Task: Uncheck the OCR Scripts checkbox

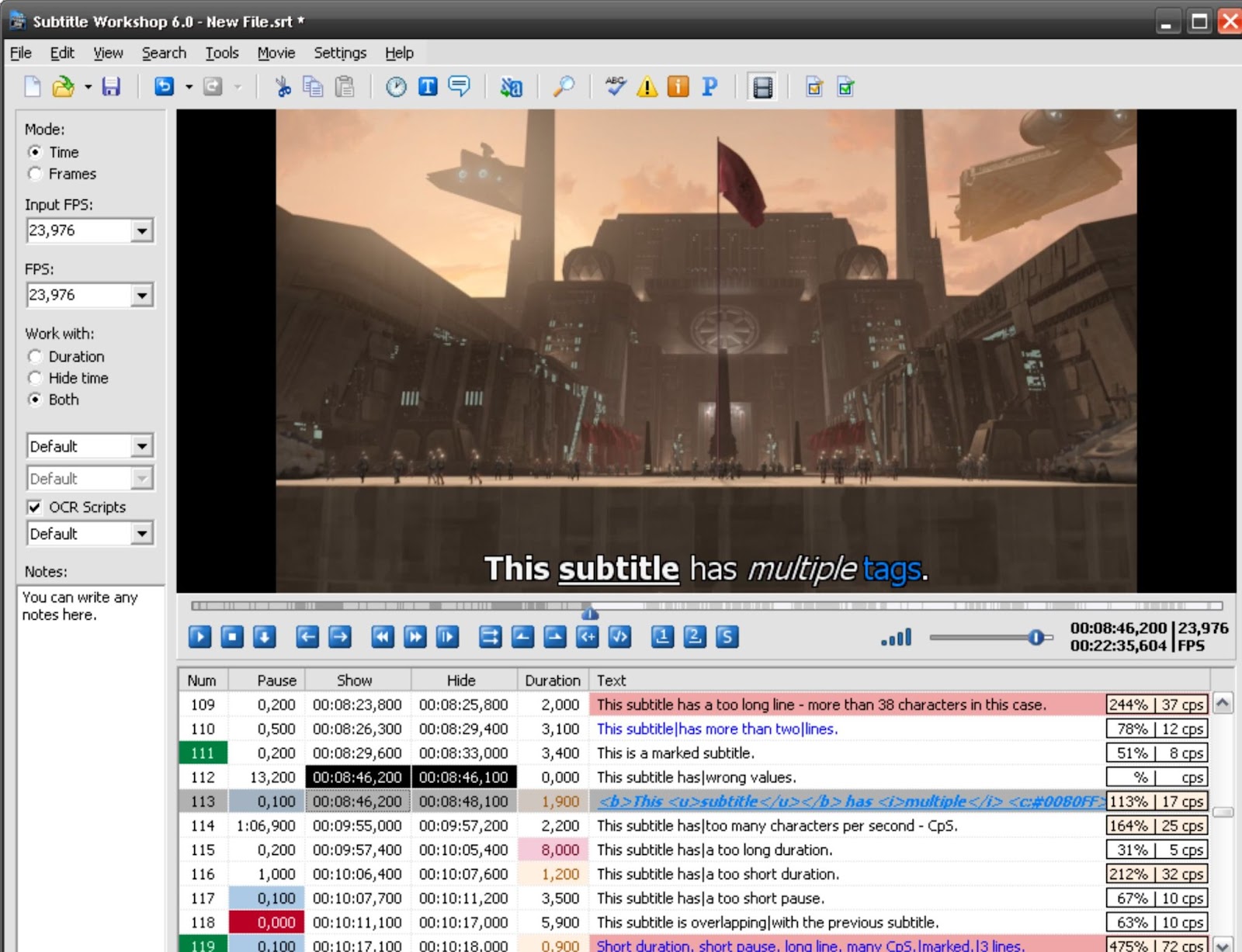Action: pos(35,507)
